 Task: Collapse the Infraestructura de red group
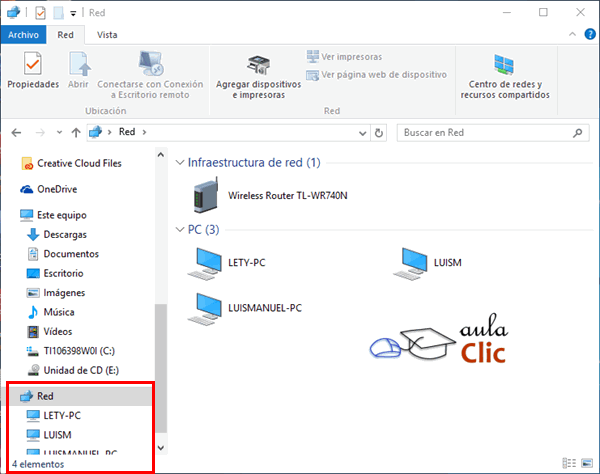pyautogui.click(x=179, y=163)
